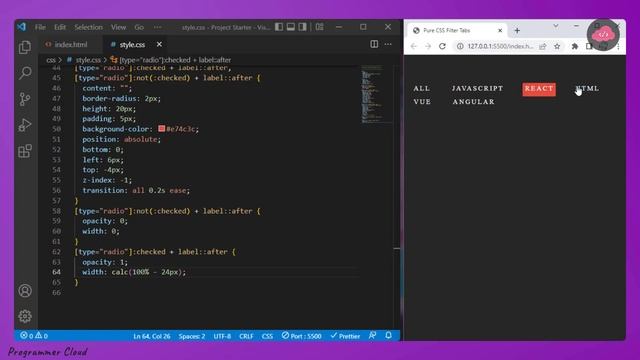Image resolution: width=640 pixels, height=360 pixels.
Task: Click the Pure CSS Filter Tabs browser tab
Action: [457, 31]
